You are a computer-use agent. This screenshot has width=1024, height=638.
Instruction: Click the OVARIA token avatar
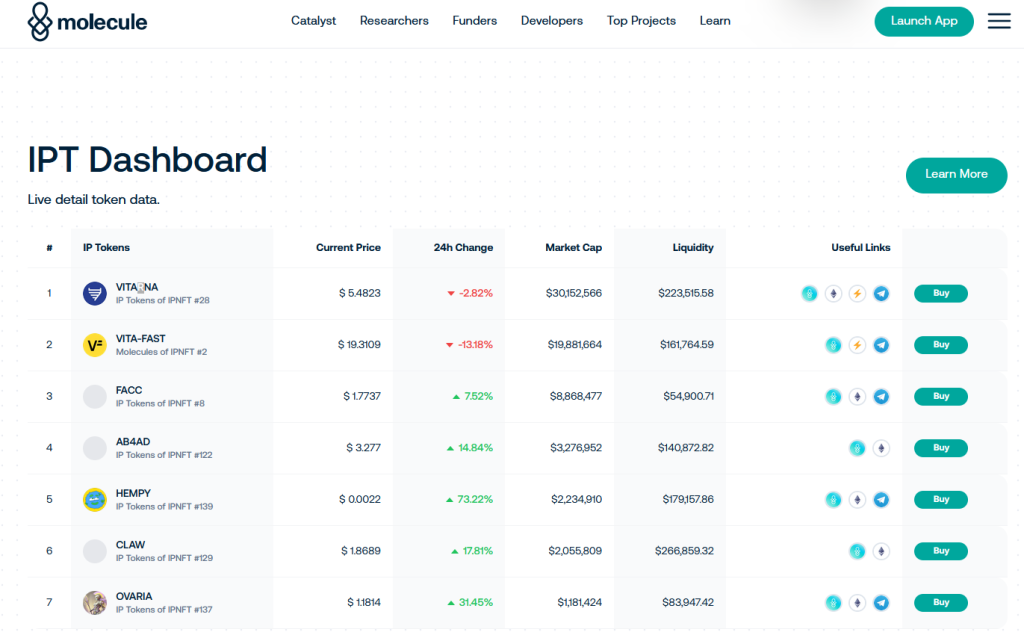point(95,603)
